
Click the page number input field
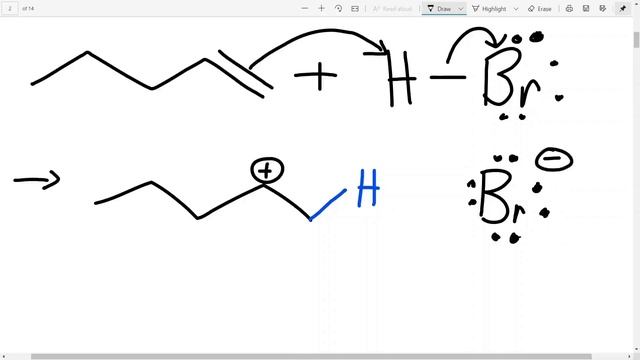[x=10, y=9]
